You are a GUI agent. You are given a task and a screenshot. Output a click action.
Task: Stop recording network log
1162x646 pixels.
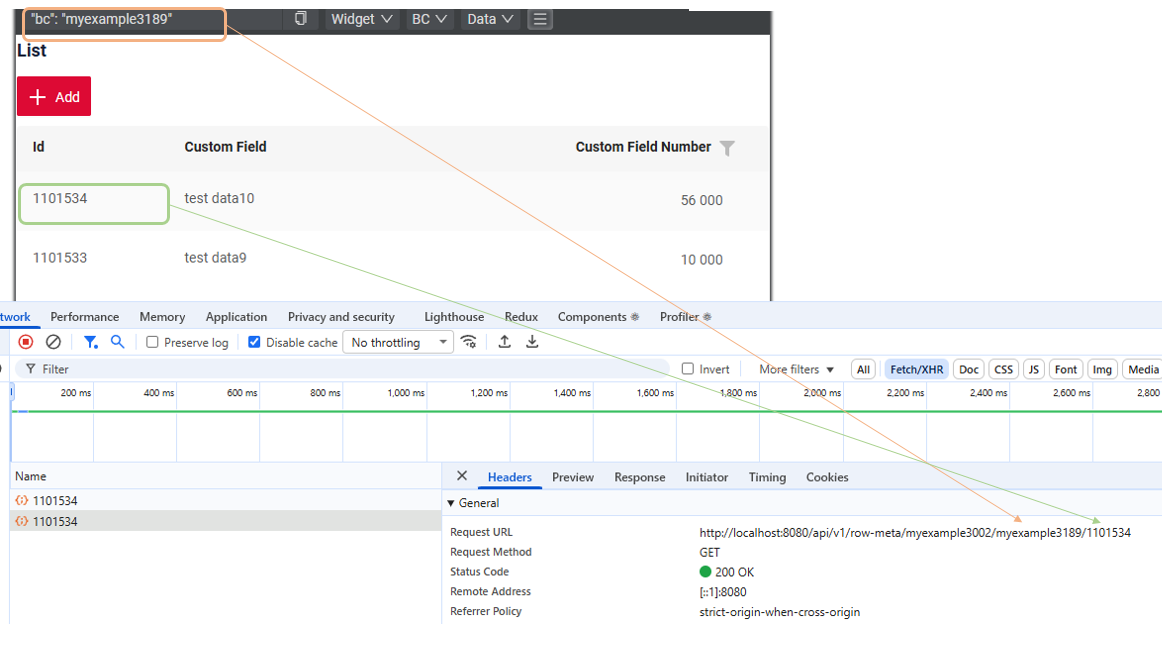click(26, 342)
